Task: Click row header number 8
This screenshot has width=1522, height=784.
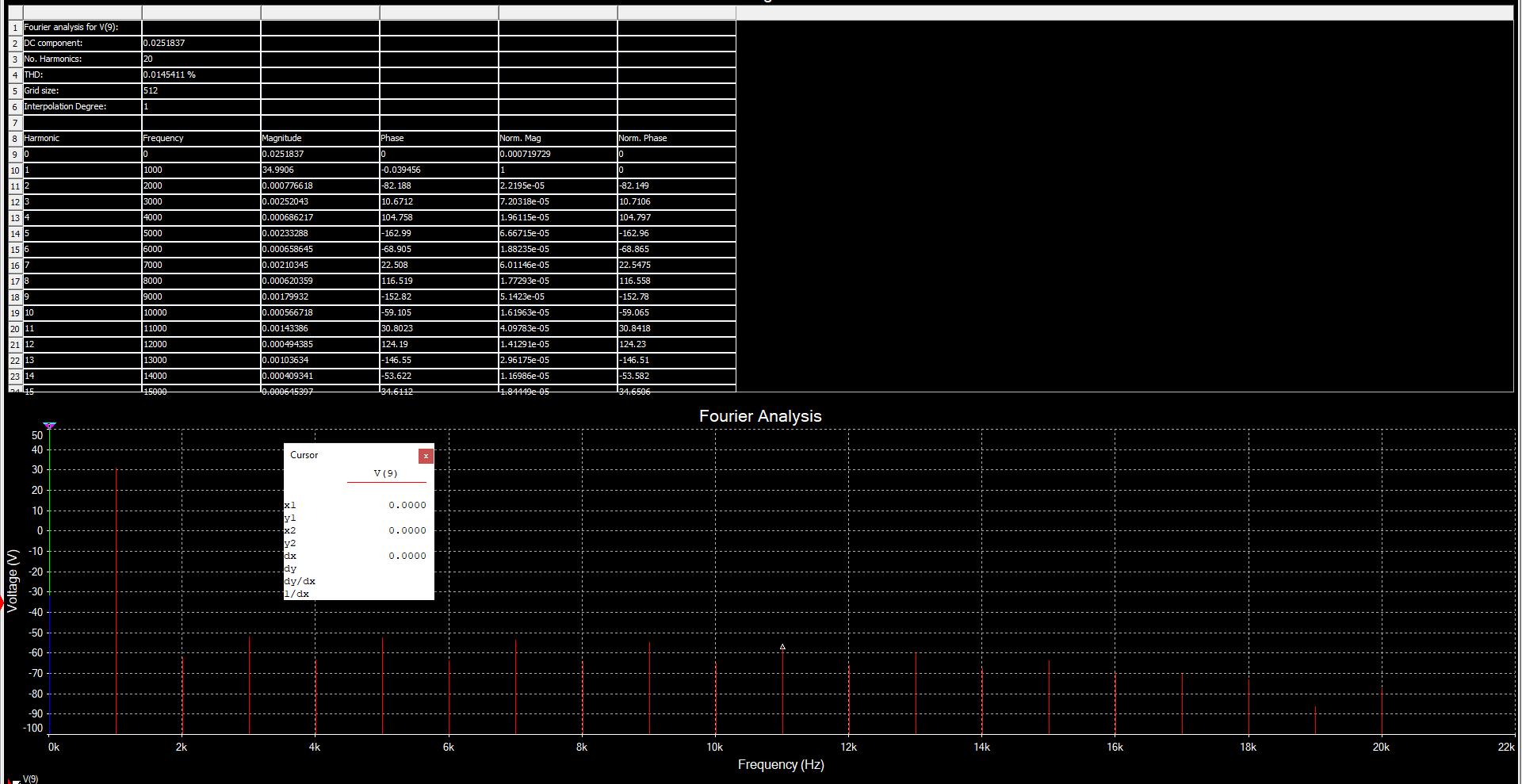Action: click(15, 139)
